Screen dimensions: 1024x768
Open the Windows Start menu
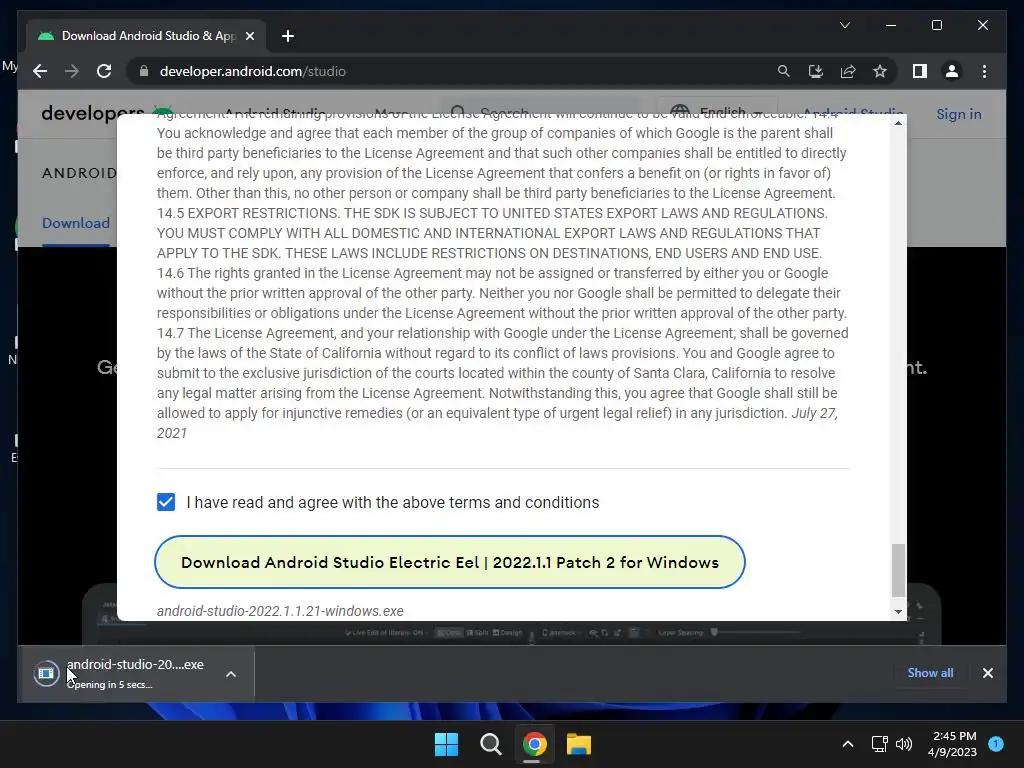pos(447,744)
